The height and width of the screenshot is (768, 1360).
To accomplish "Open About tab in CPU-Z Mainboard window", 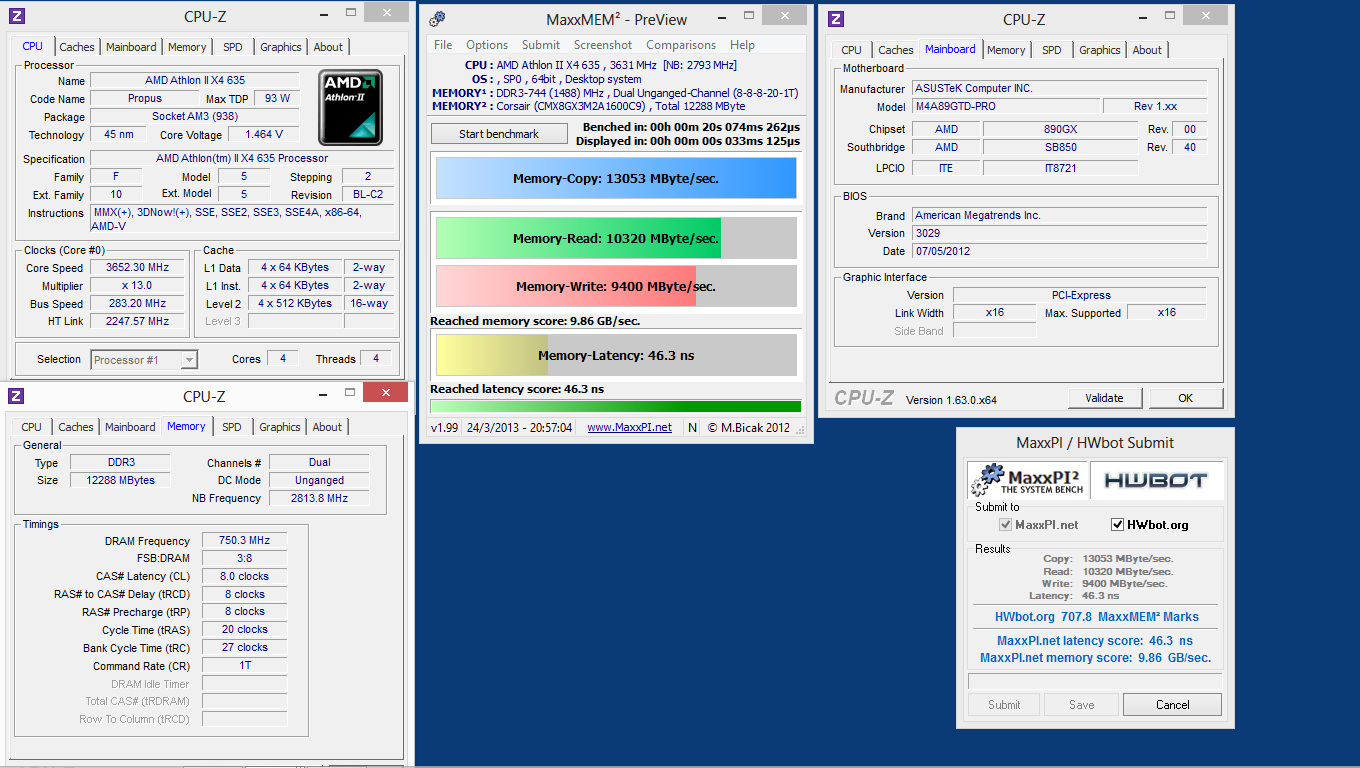I will (x=1147, y=50).
